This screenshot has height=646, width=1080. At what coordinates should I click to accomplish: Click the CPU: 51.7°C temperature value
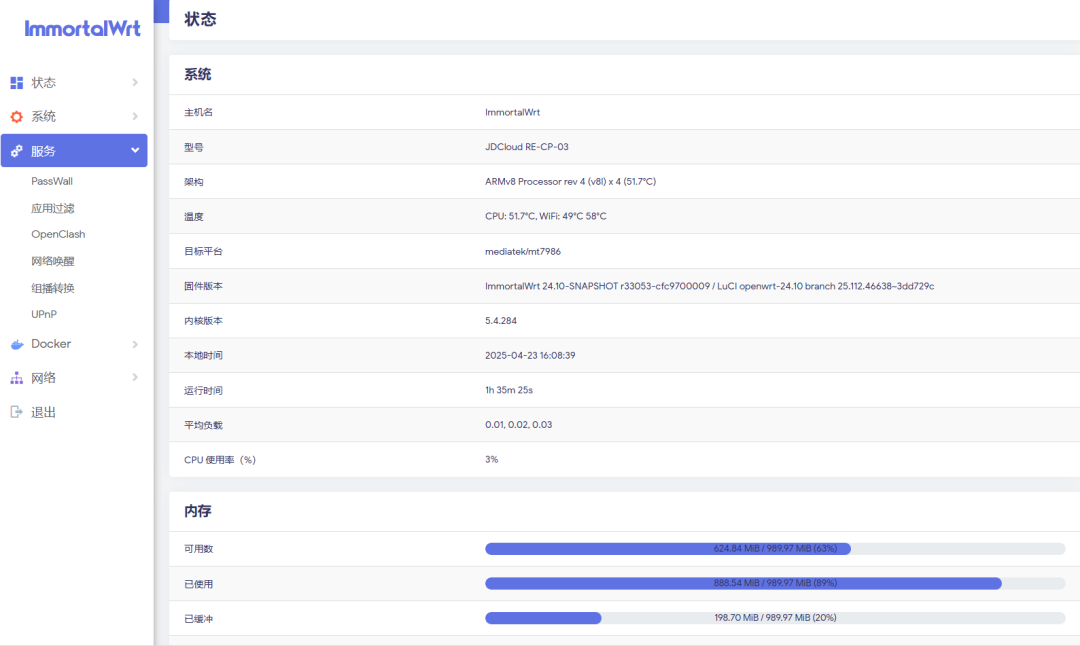pos(546,216)
